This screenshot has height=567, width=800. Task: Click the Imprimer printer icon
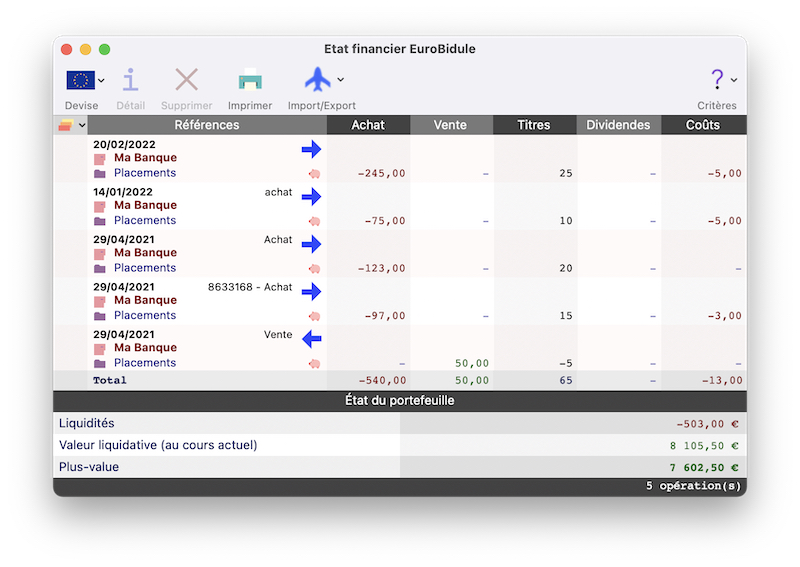pos(250,80)
